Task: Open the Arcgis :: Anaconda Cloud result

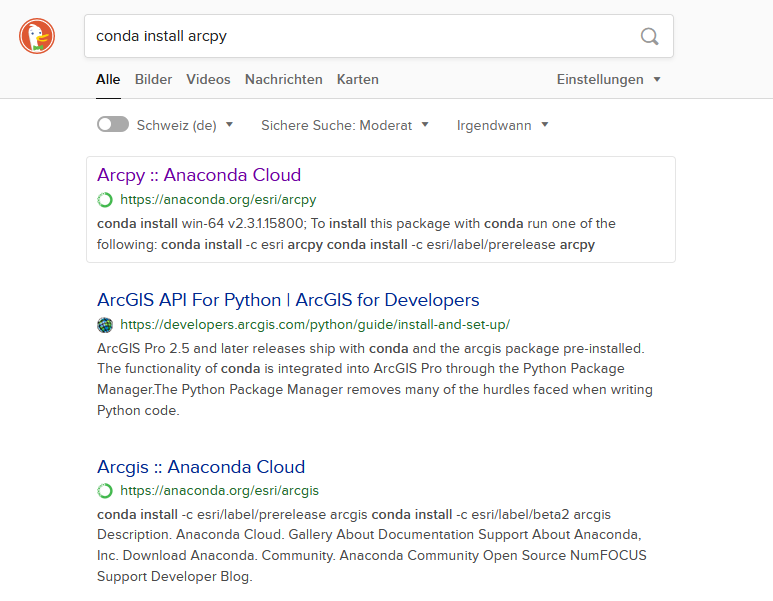Action: click(201, 467)
